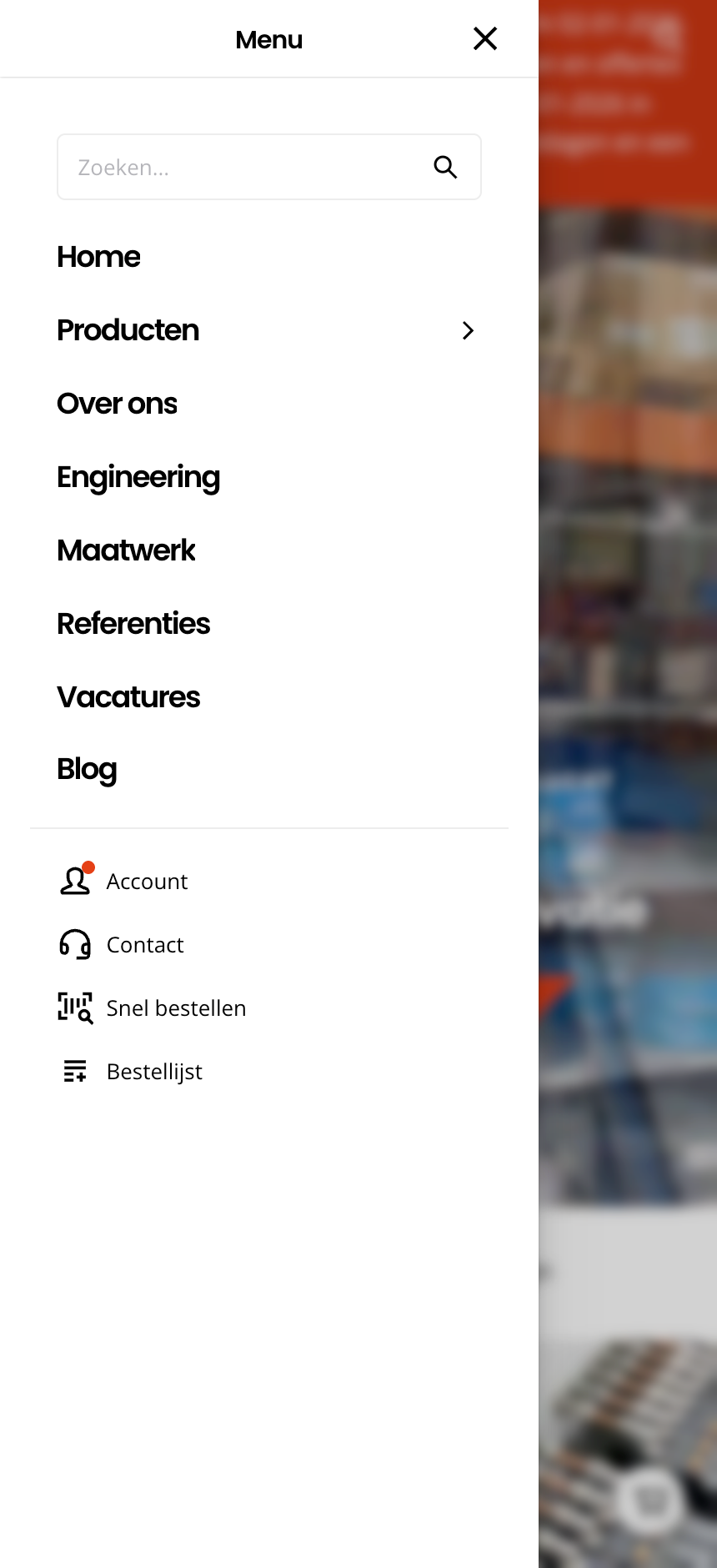Close the menu with the X icon
This screenshot has width=717, height=1568.
pos(485,38)
